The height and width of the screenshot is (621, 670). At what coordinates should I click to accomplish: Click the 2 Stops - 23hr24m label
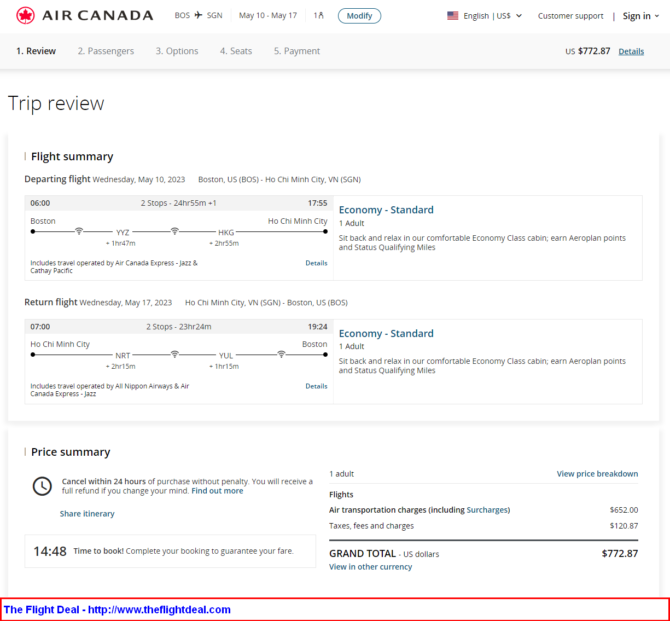(x=179, y=327)
